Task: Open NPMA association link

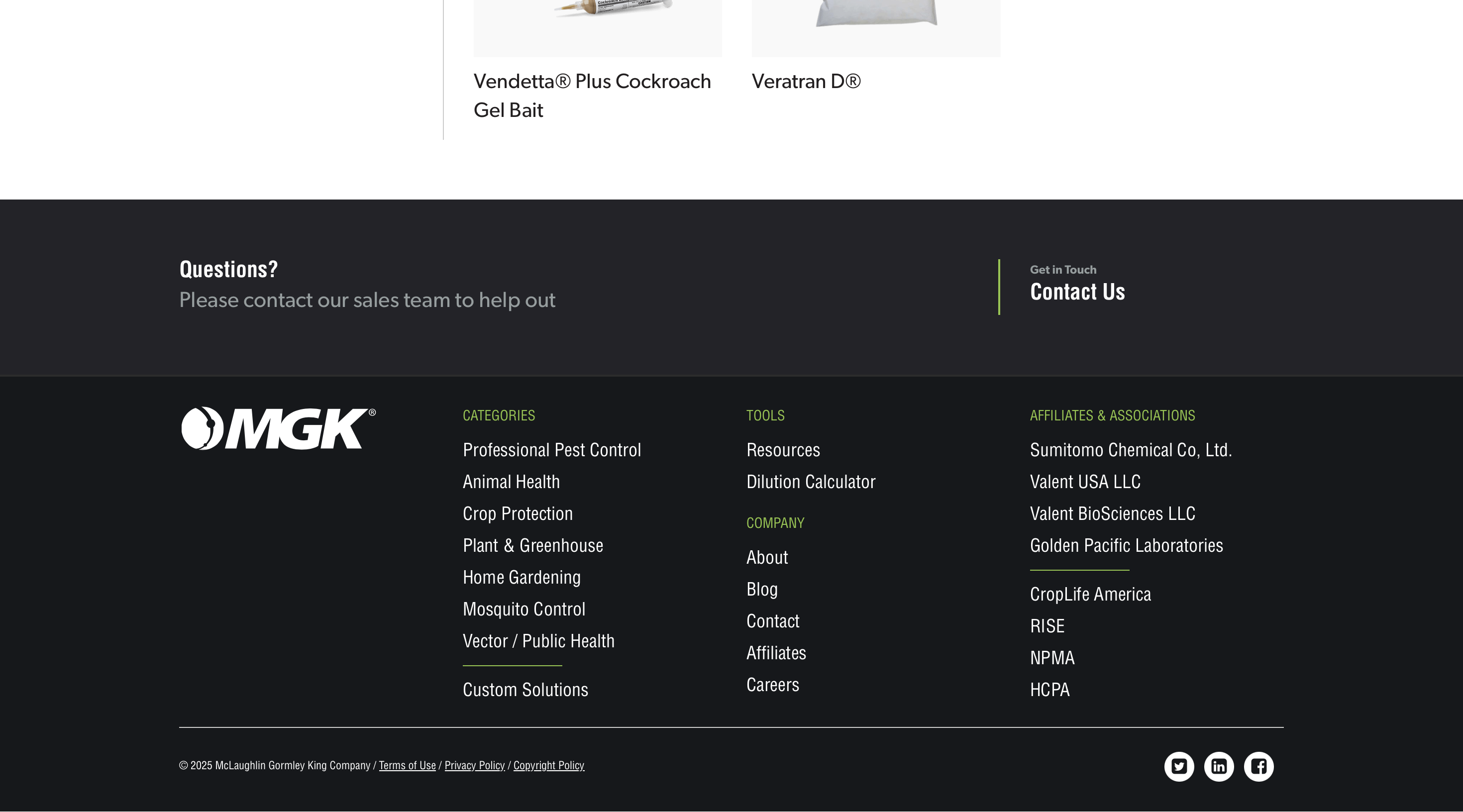Action: (1052, 658)
